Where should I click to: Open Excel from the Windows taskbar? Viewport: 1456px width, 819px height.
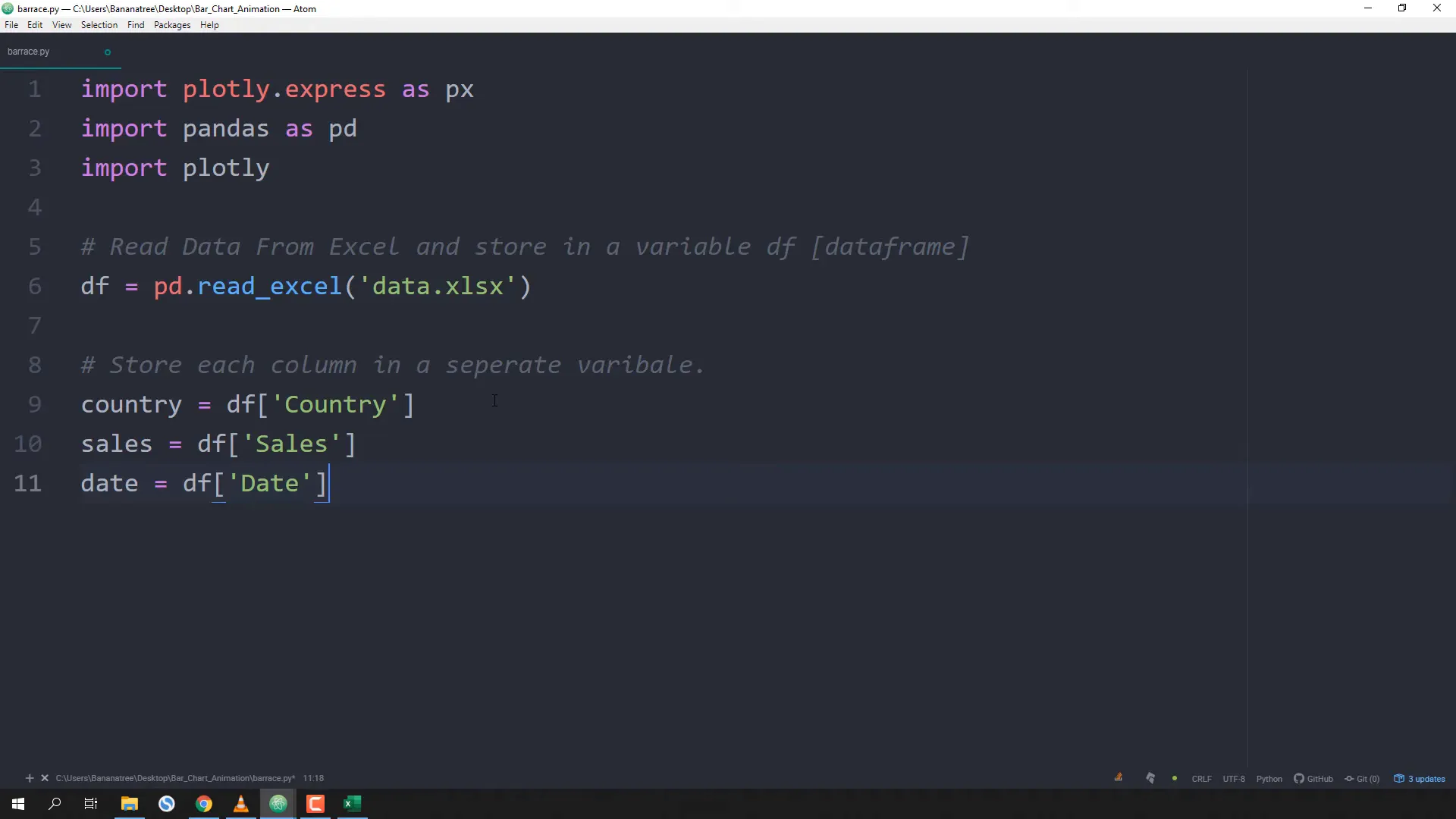(353, 804)
